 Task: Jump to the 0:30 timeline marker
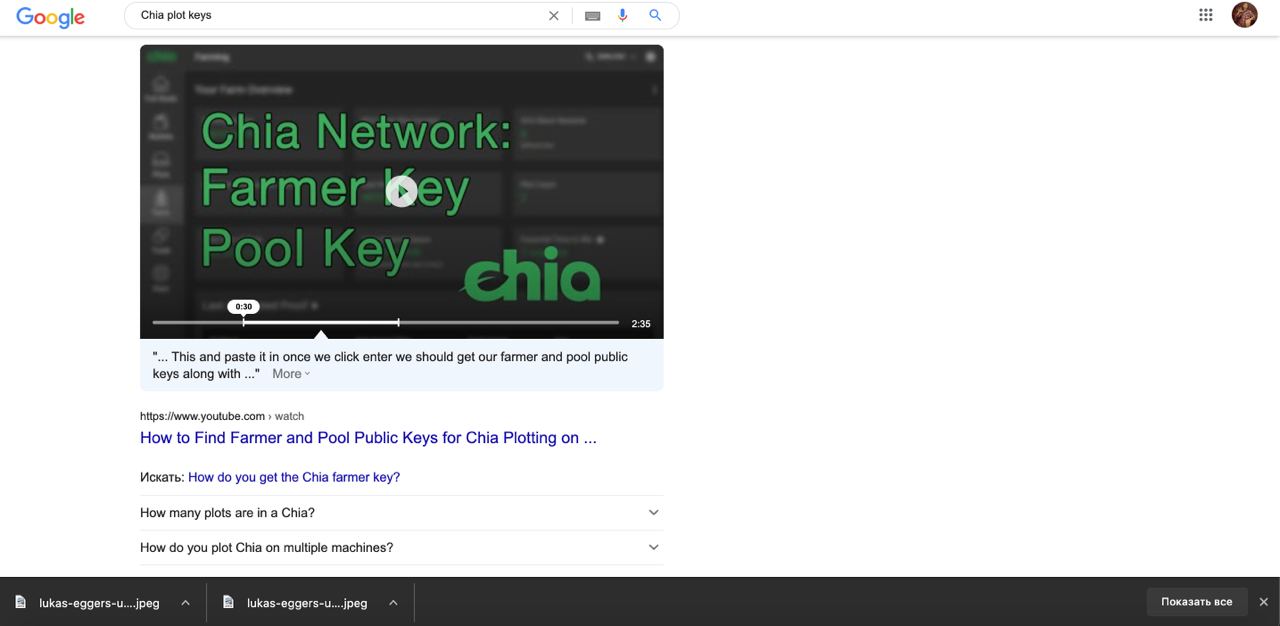click(243, 307)
